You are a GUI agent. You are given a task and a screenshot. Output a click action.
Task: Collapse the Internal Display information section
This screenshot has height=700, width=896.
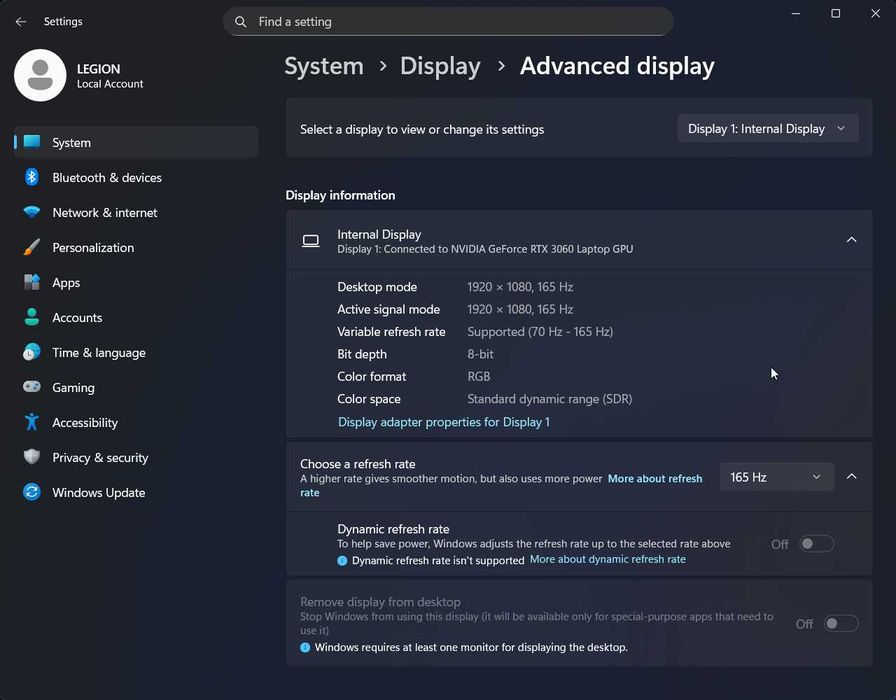[x=851, y=240]
